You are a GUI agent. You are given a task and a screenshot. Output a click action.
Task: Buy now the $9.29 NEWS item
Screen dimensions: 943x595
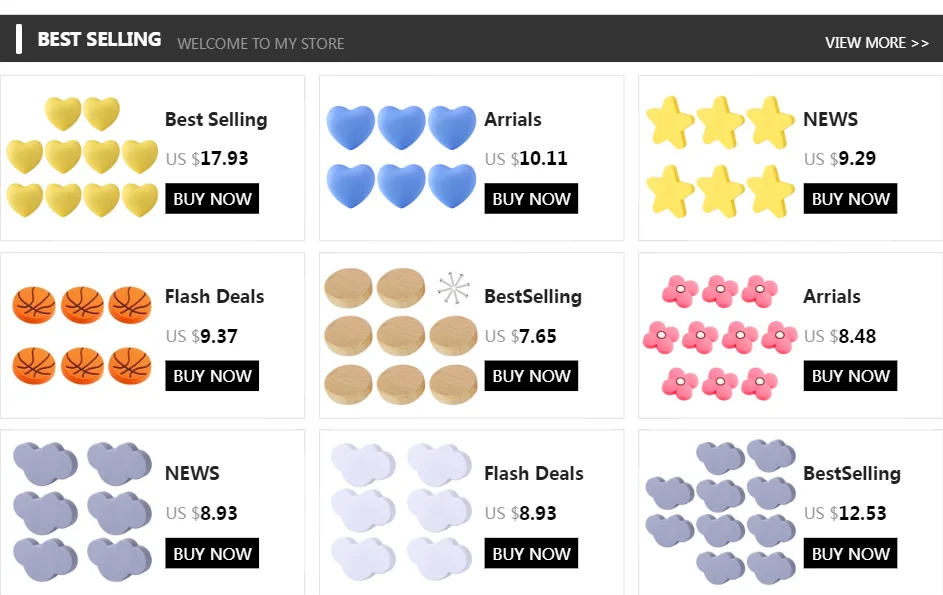(x=850, y=199)
